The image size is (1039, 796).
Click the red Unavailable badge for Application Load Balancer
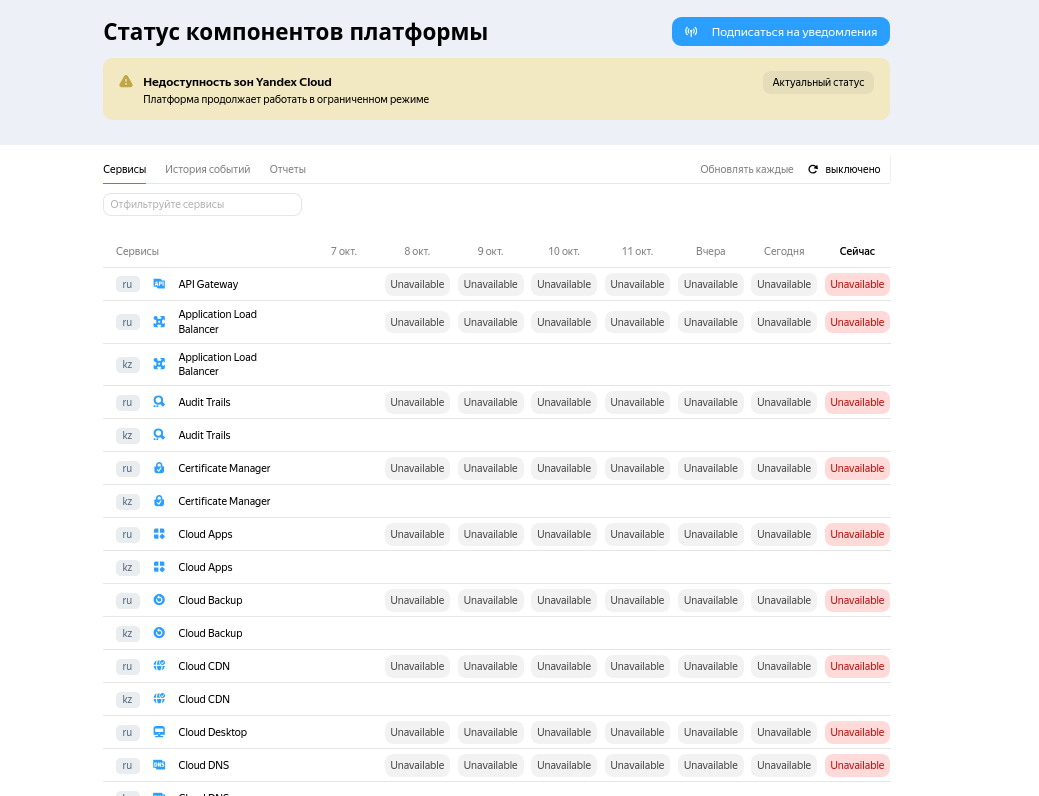click(857, 322)
